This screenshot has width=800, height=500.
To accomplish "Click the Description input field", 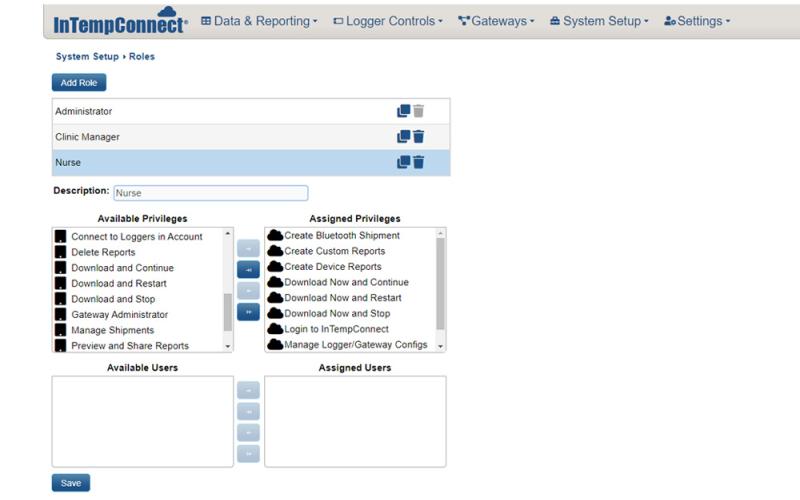I will [211, 193].
